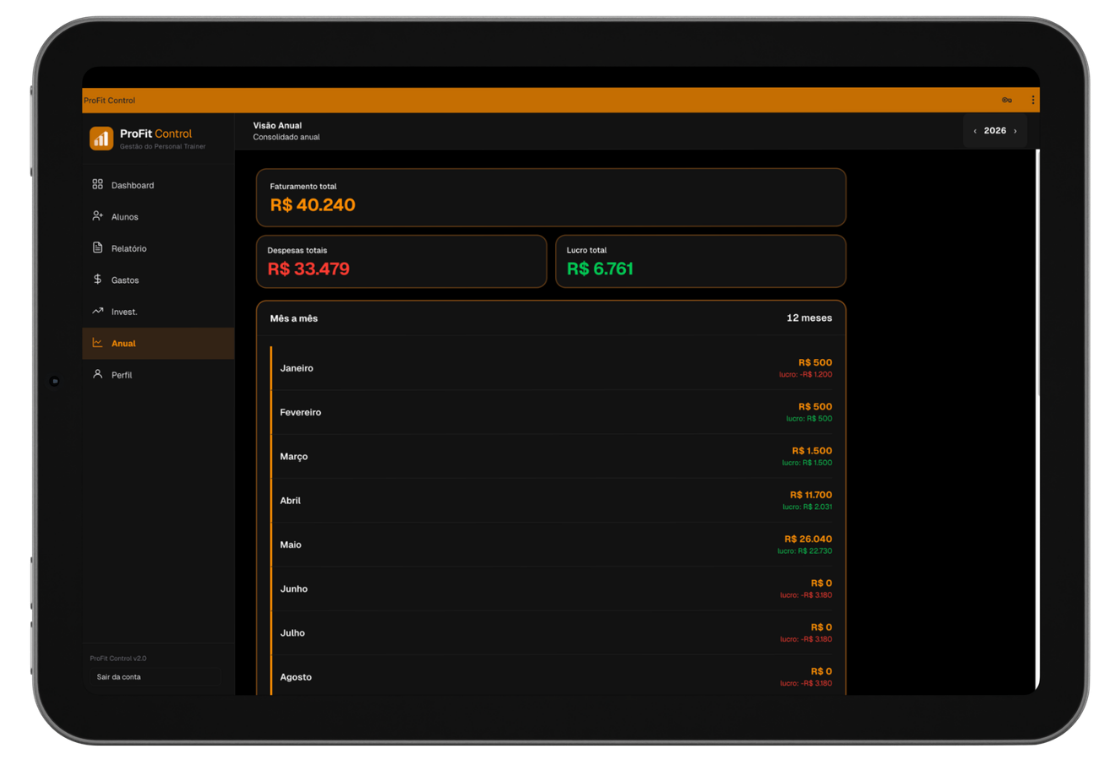Select the Julho row
The width and height of the screenshot is (1120, 760).
coord(551,634)
